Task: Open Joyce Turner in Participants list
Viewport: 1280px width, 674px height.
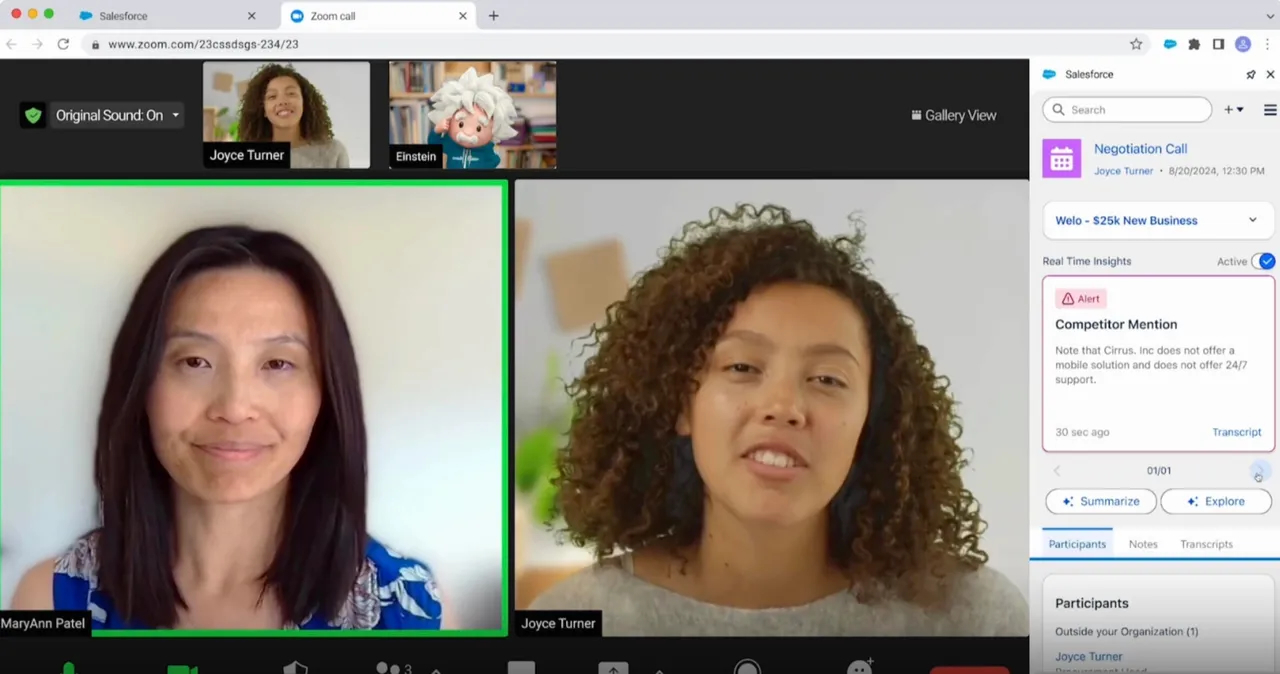Action: pos(1088,657)
